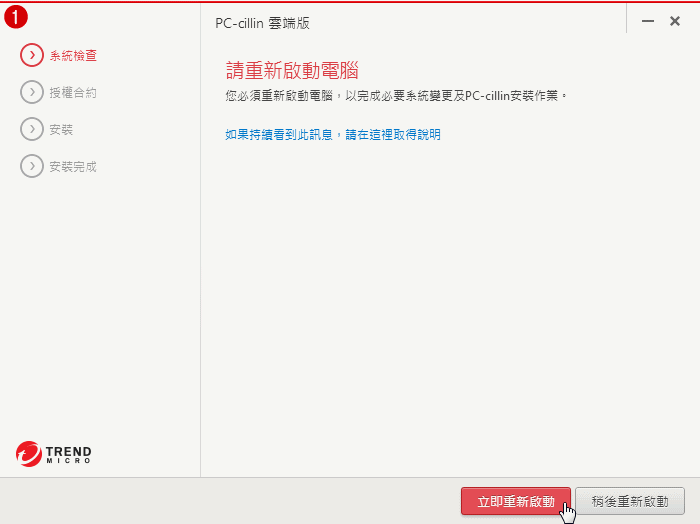Click the PC-cillin 雲端版 window title

pyautogui.click(x=262, y=23)
